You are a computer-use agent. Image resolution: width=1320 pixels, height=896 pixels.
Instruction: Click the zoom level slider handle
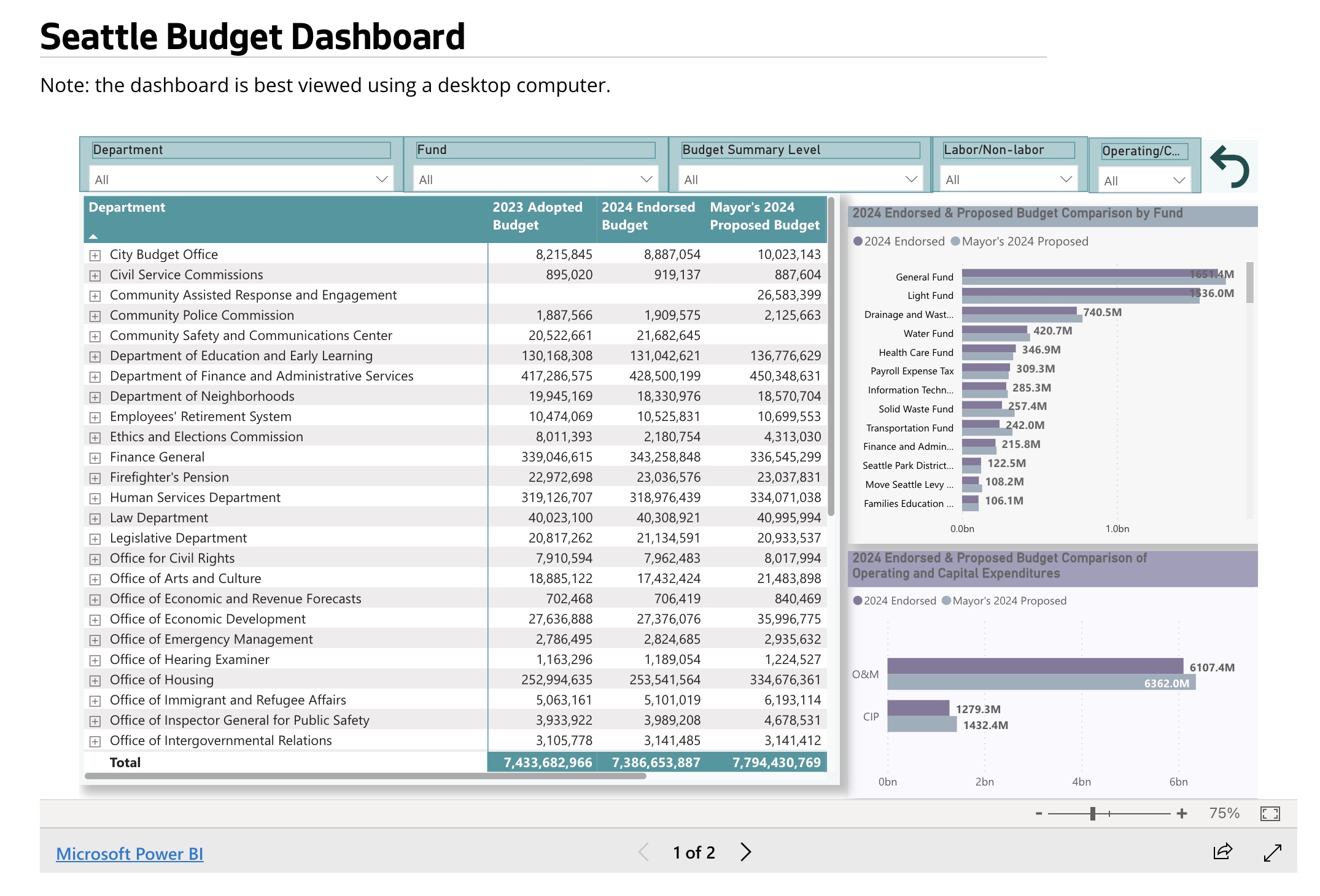(x=1093, y=814)
